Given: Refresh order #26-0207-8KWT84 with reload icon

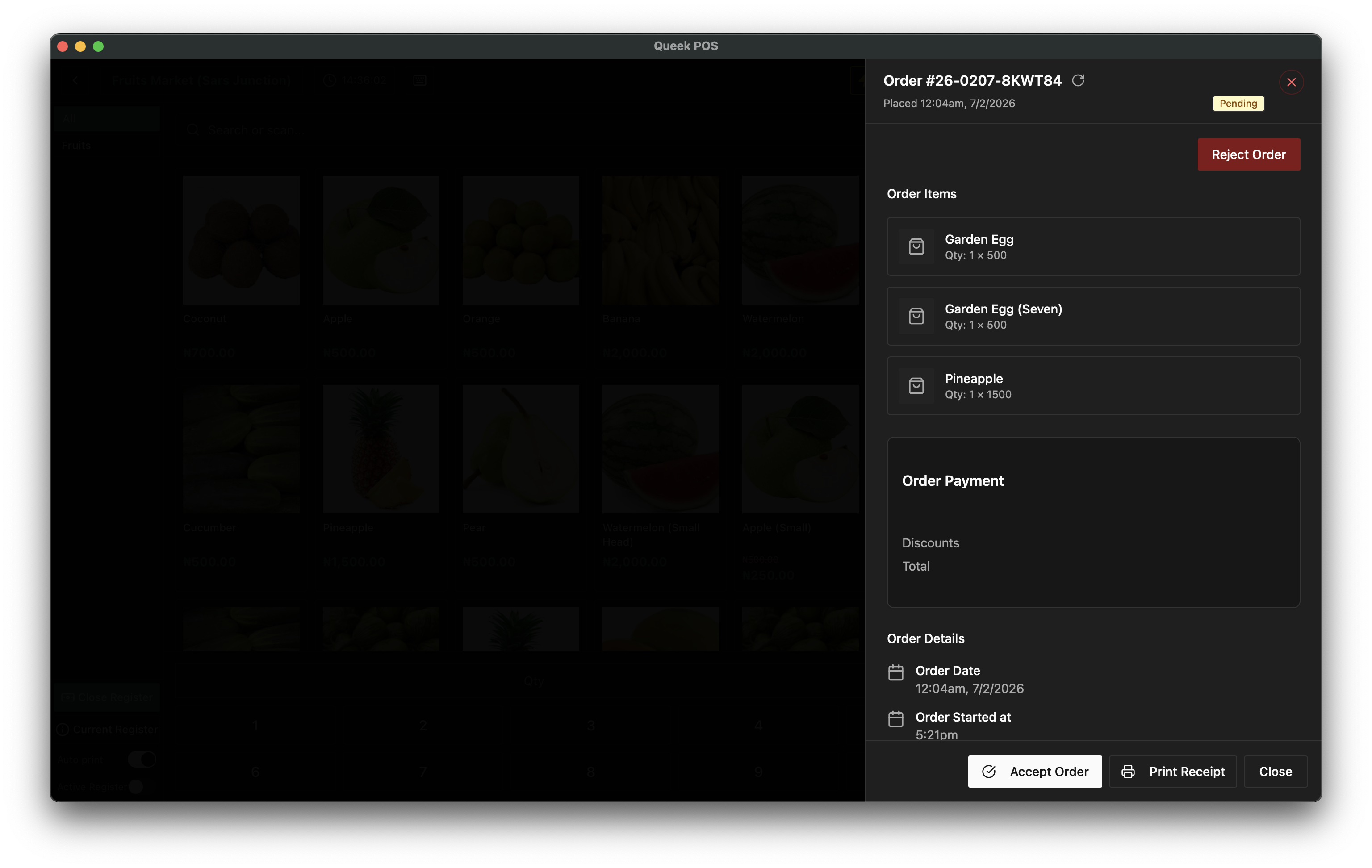Looking at the screenshot, I should 1078,81.
